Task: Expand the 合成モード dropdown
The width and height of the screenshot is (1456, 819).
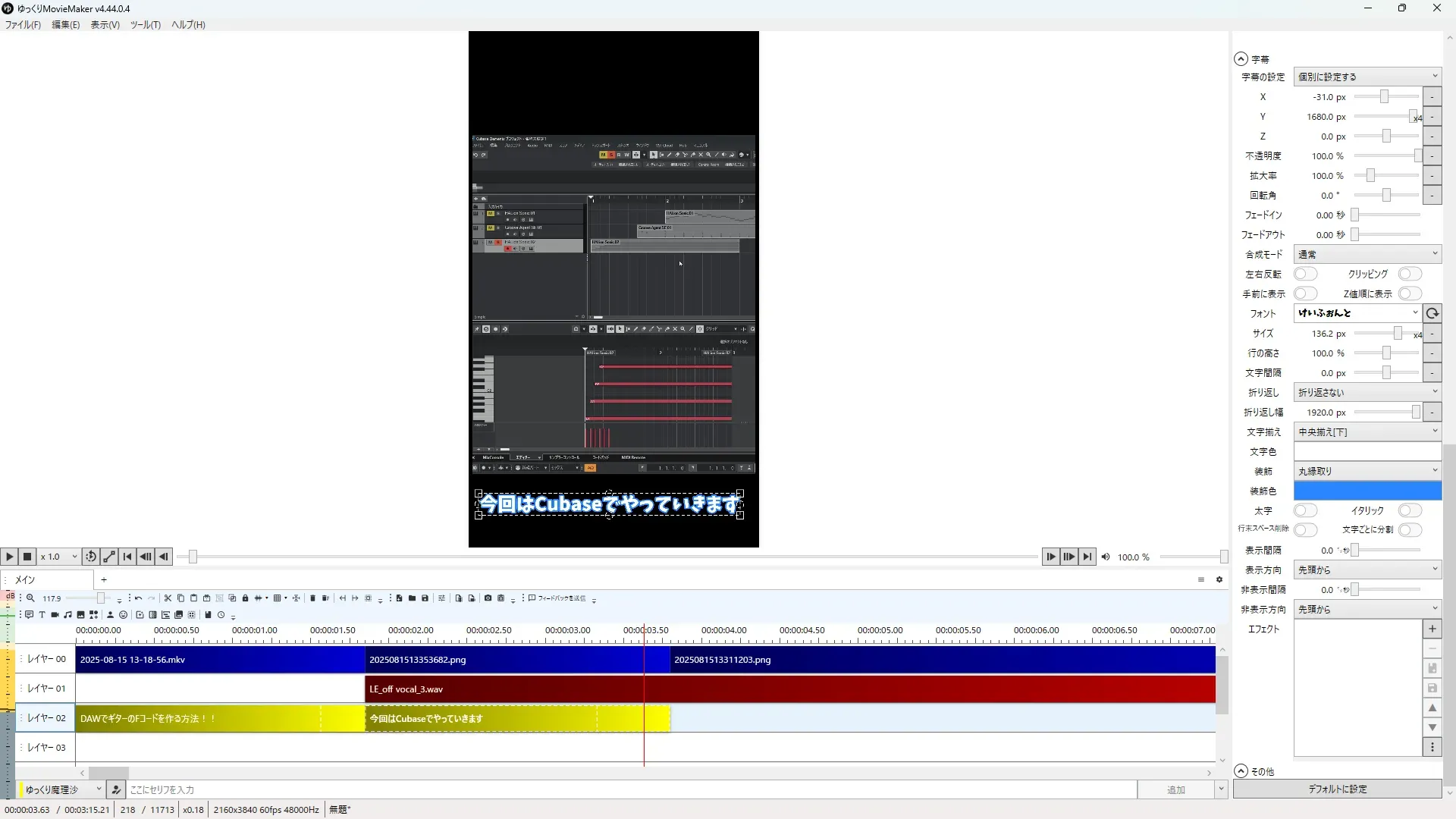Action: point(1367,254)
